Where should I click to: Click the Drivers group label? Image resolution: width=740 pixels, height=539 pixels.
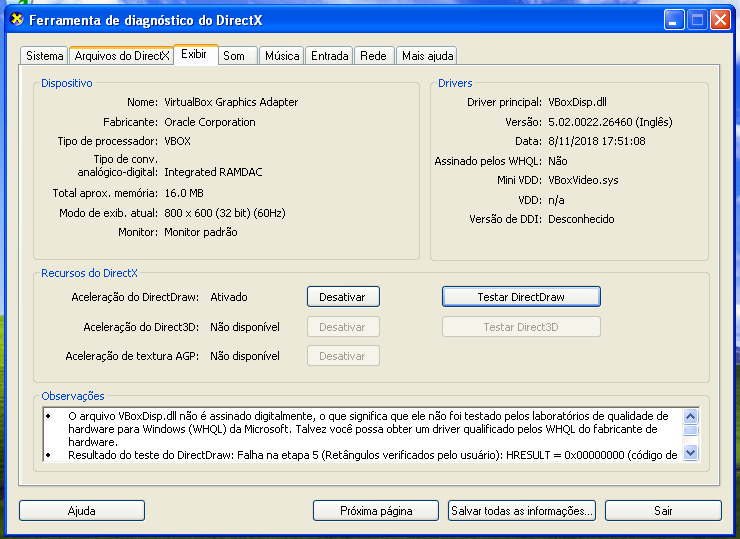455,83
